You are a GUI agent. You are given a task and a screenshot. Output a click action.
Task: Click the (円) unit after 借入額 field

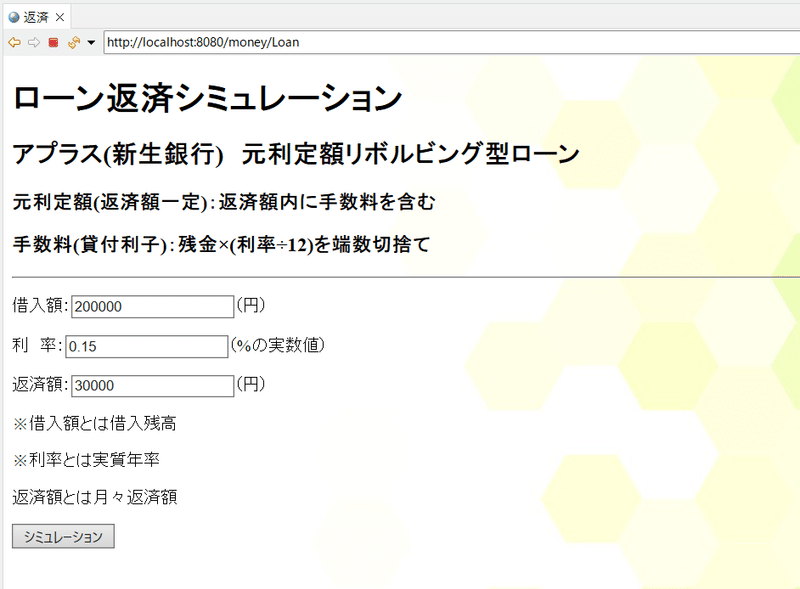251,305
